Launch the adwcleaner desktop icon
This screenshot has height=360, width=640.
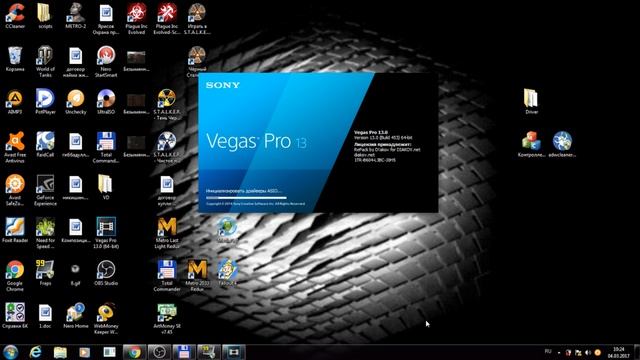pos(562,144)
